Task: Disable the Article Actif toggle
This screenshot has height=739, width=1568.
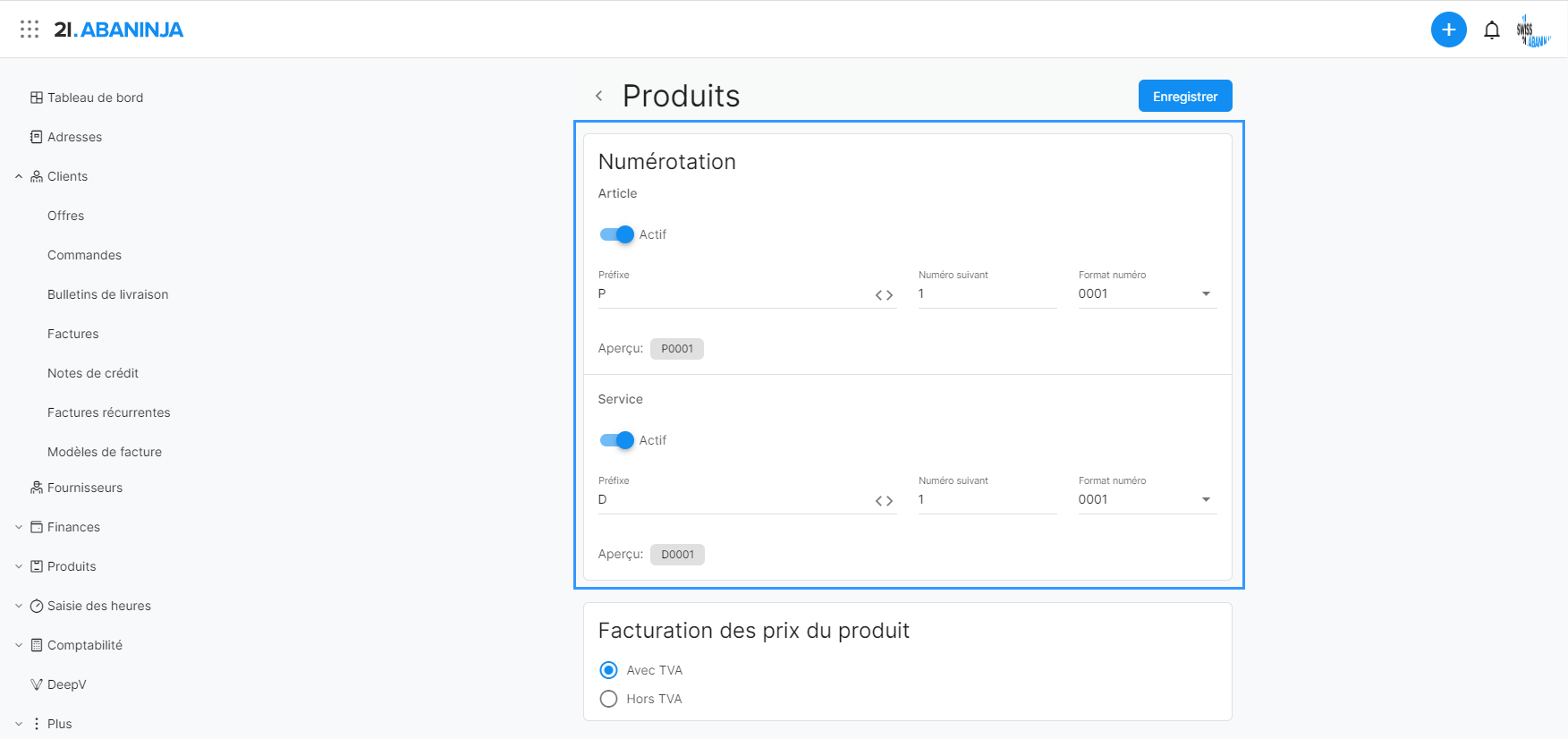Action: click(x=617, y=234)
